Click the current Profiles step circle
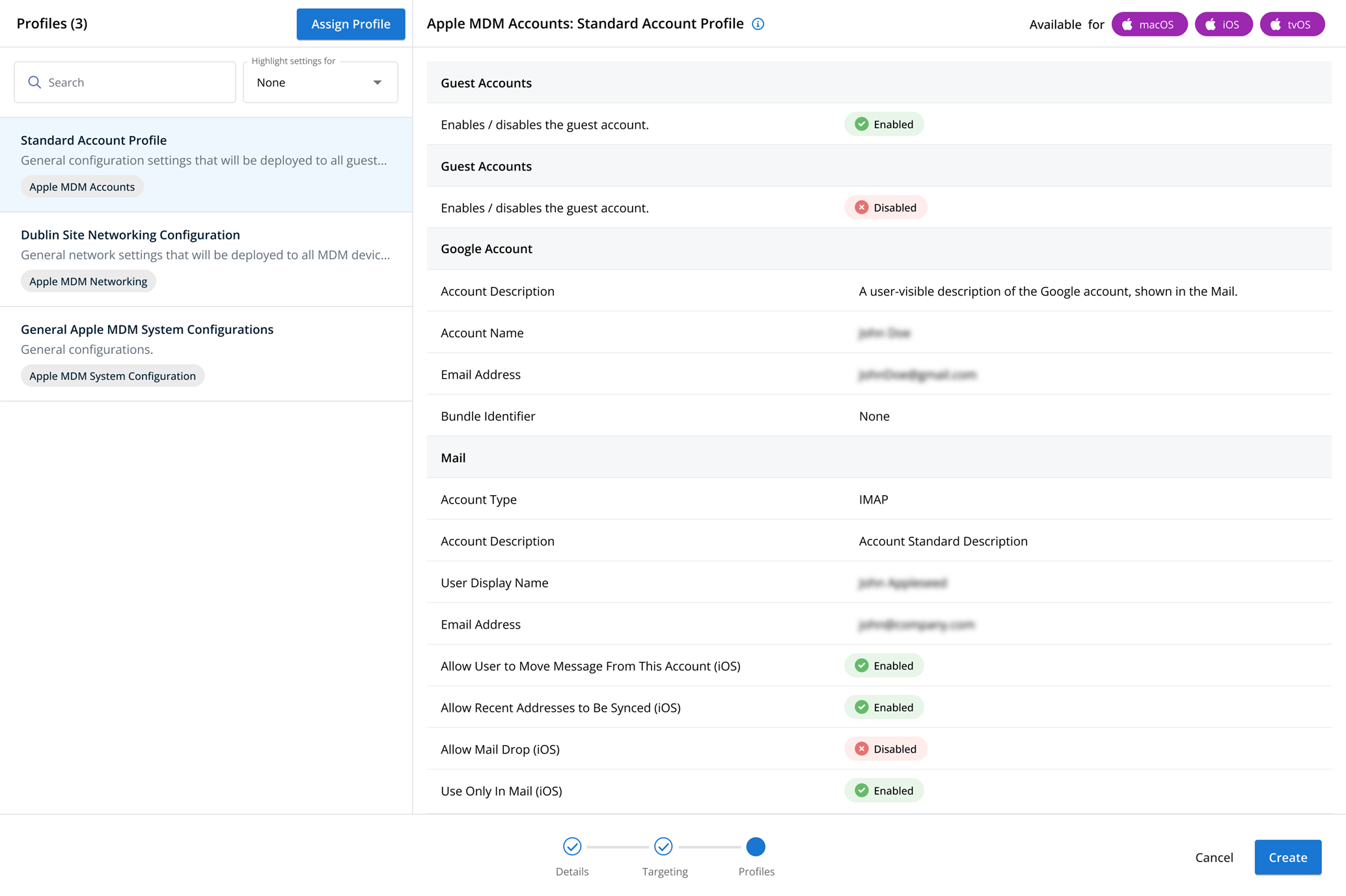Viewport: 1346px width, 896px height. [756, 846]
